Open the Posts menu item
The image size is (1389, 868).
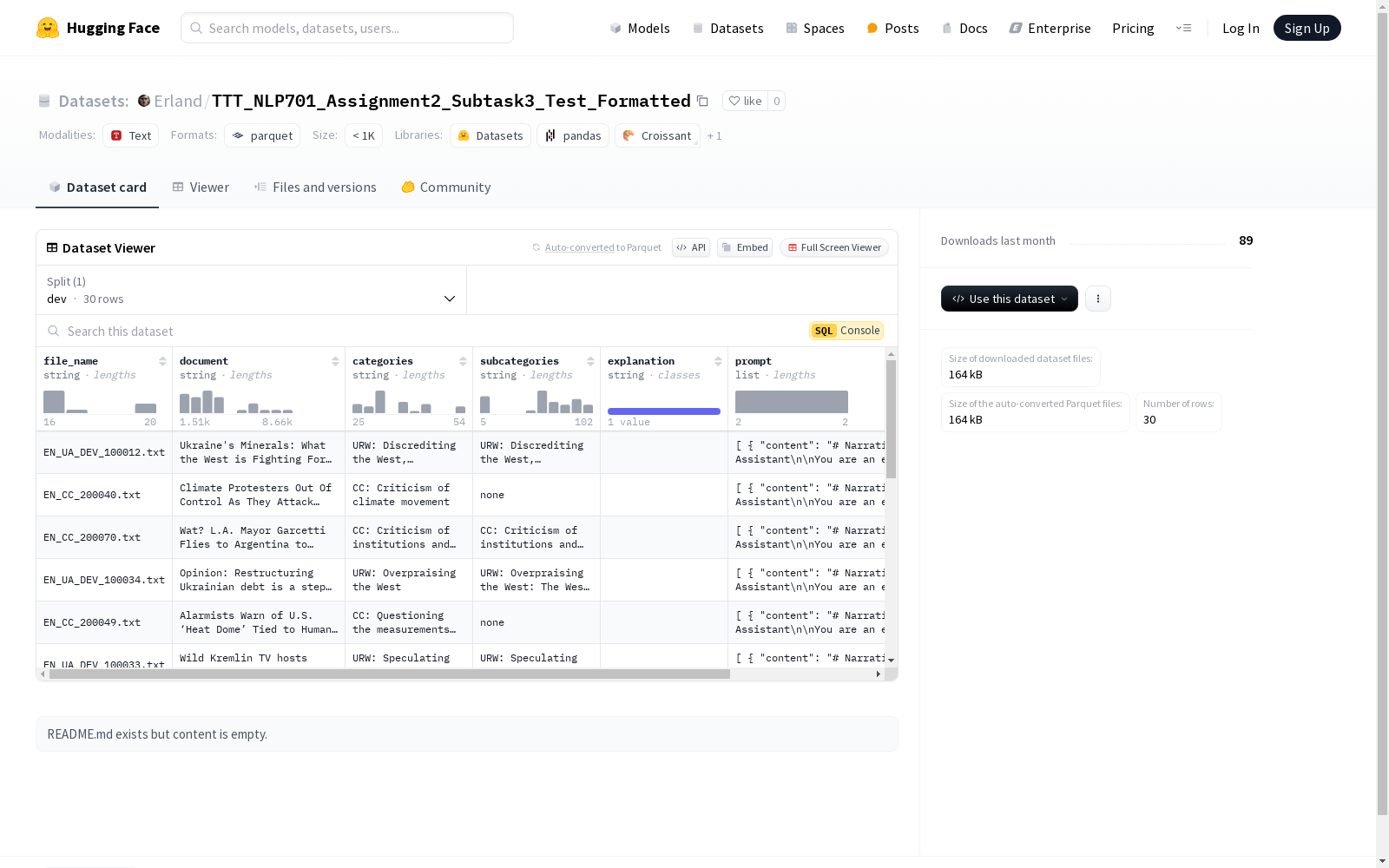point(892,28)
